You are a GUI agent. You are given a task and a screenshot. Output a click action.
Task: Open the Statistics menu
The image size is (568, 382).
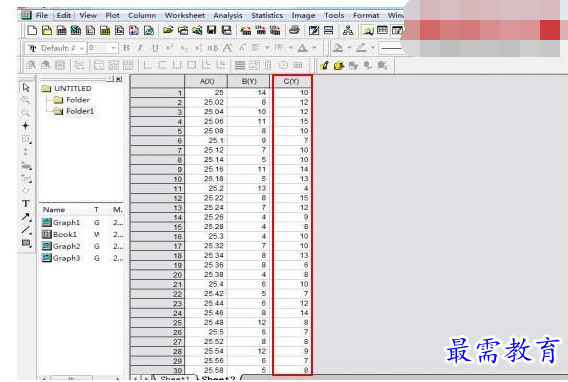click(x=267, y=15)
